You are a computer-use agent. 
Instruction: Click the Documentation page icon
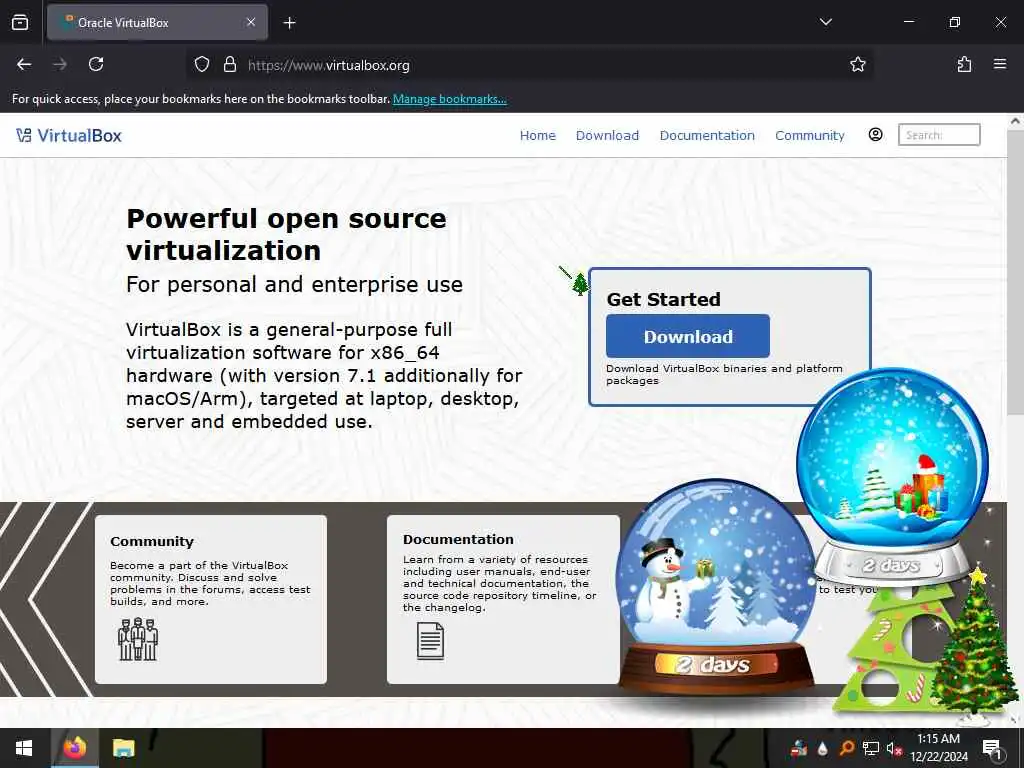(430, 641)
